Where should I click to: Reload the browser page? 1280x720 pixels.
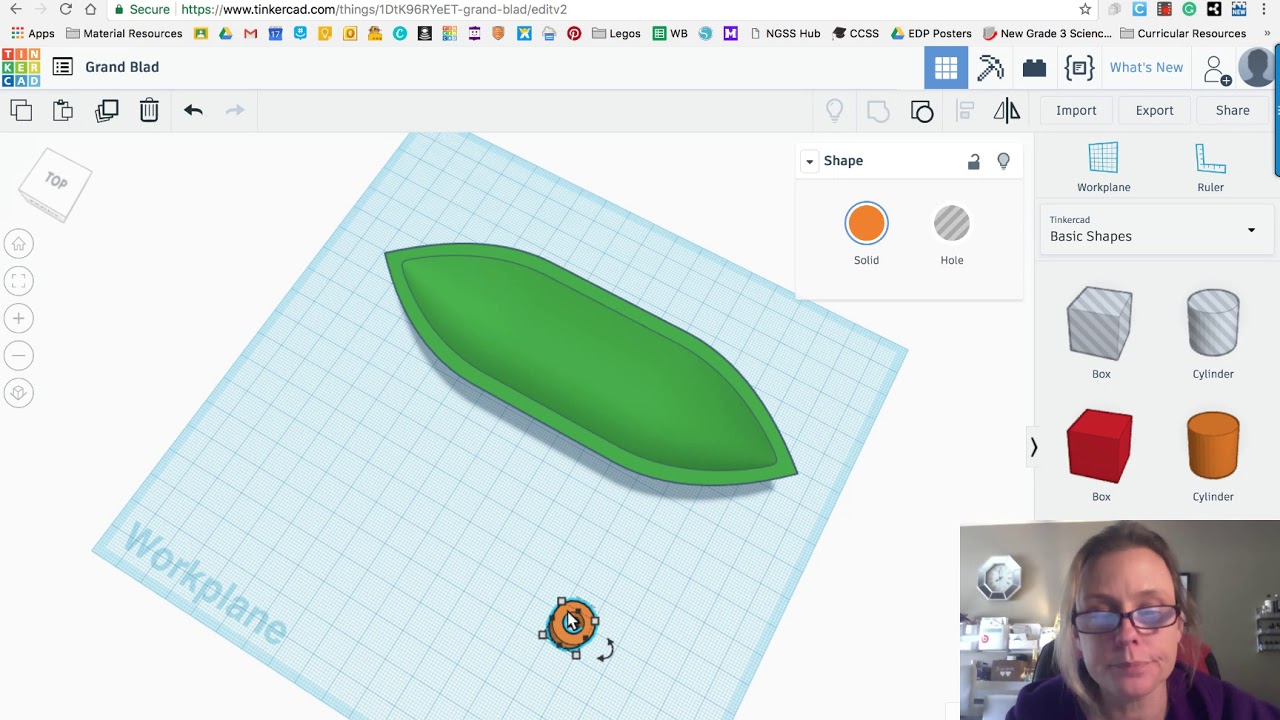point(65,9)
